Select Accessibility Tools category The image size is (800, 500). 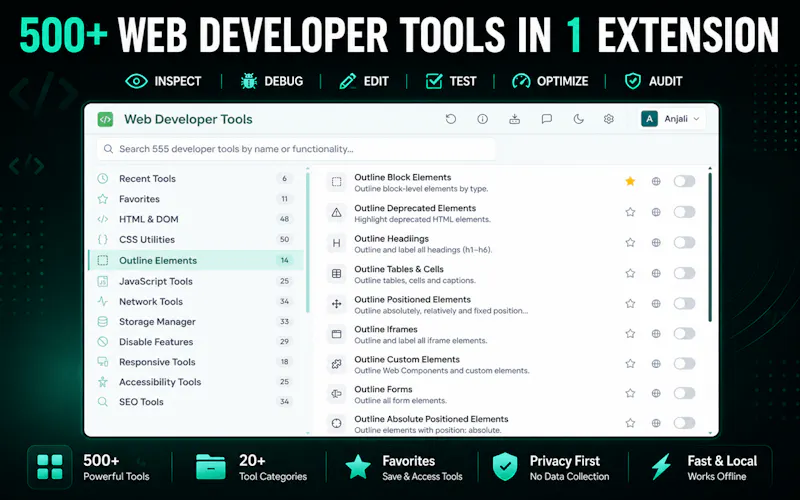(196, 382)
